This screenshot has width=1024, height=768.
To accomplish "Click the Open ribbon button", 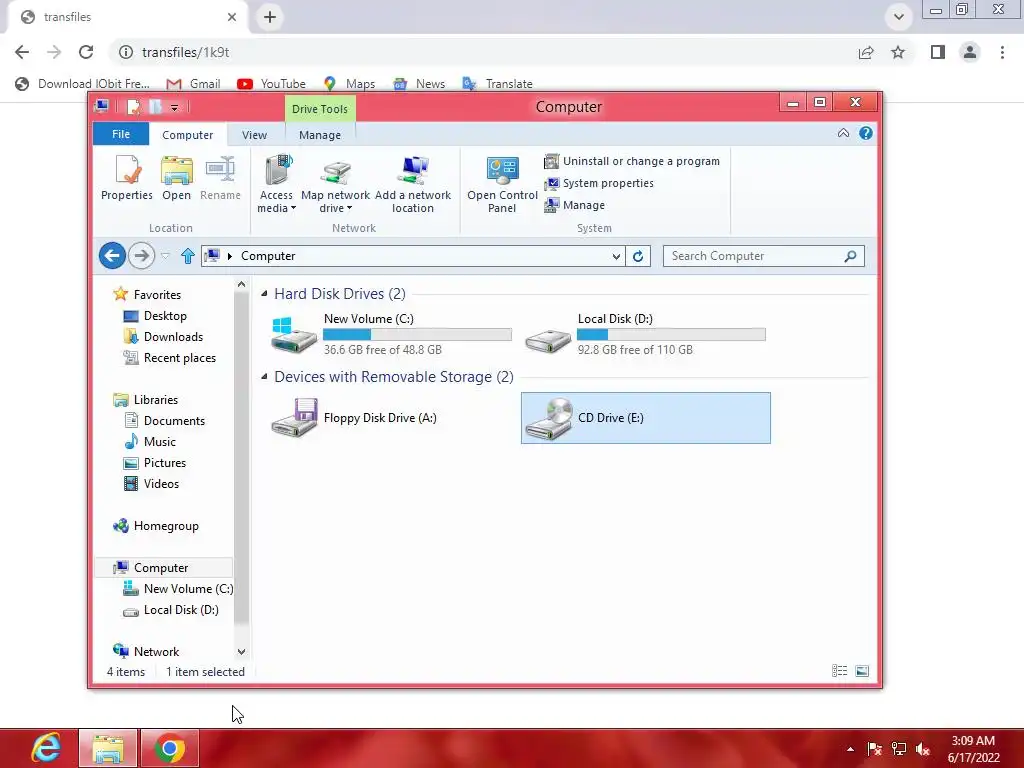I will point(176,178).
